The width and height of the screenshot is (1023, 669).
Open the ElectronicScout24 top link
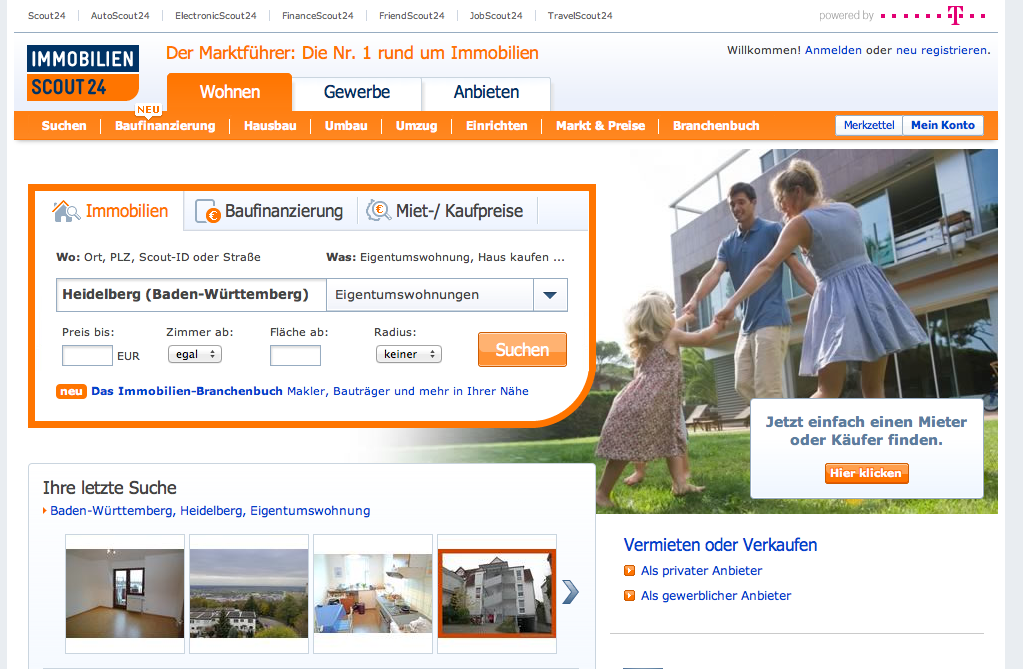[x=215, y=16]
